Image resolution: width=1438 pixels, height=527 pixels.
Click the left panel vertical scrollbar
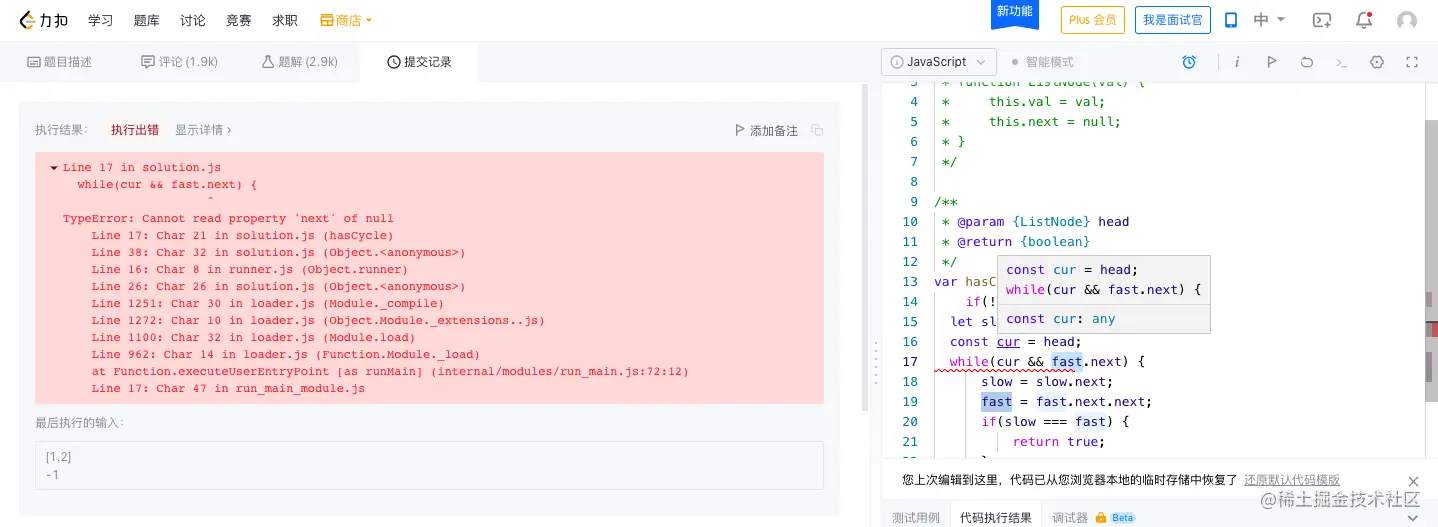tap(866, 246)
